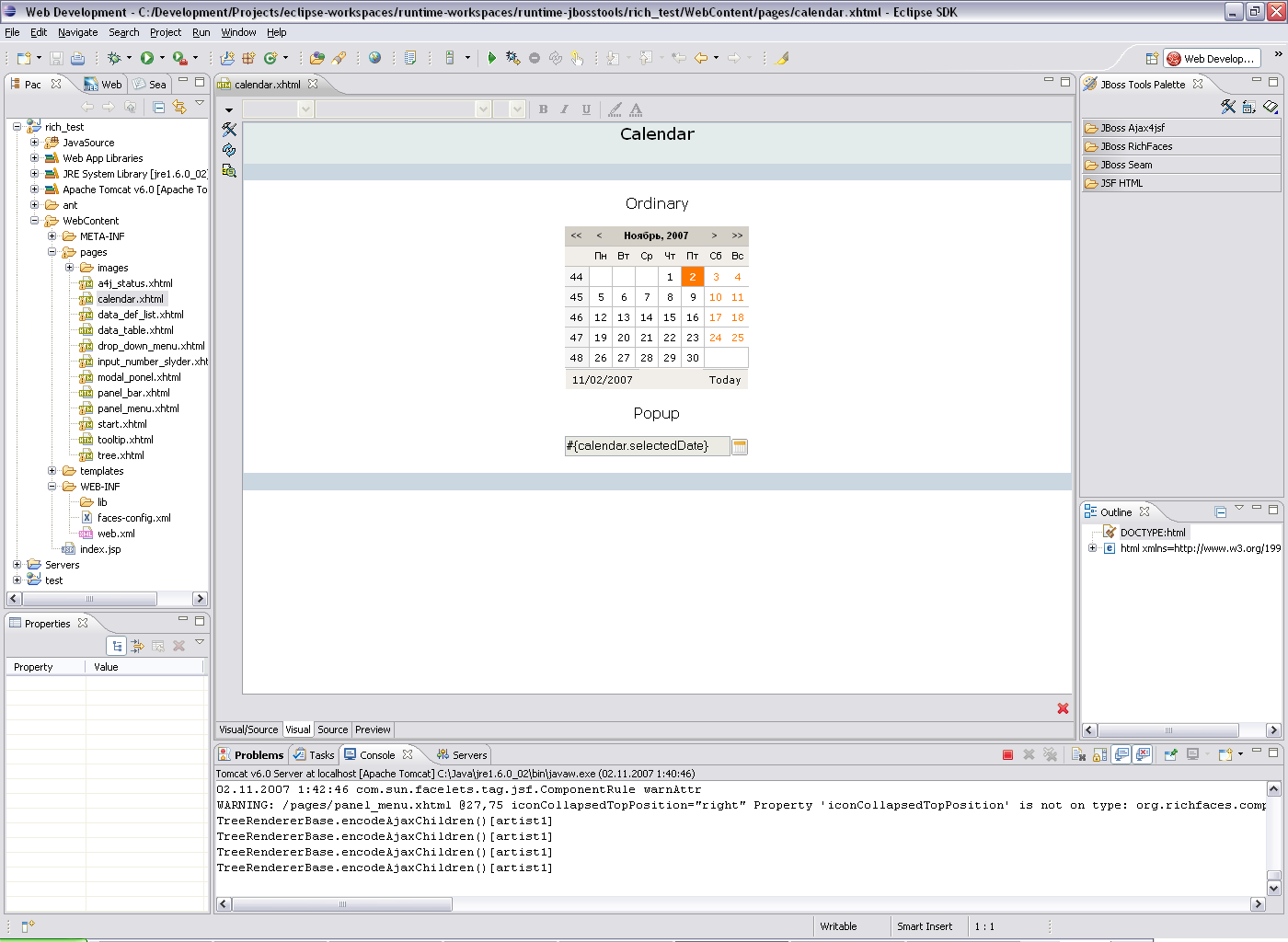Click the Save icon in main toolbar

click(56, 58)
